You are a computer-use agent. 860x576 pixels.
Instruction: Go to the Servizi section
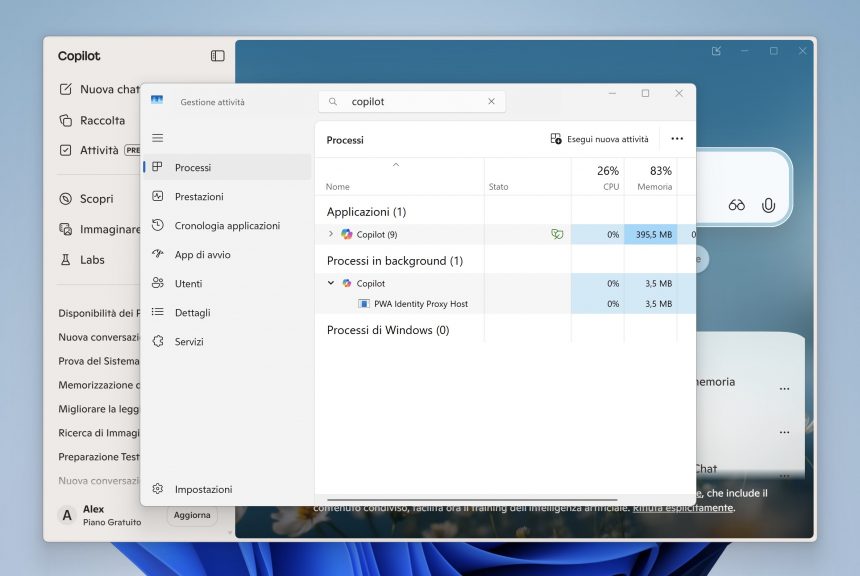pyautogui.click(x=189, y=342)
